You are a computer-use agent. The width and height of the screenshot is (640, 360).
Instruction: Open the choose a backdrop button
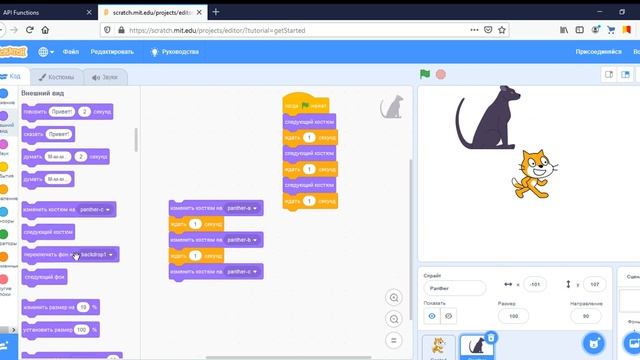(x=633, y=343)
